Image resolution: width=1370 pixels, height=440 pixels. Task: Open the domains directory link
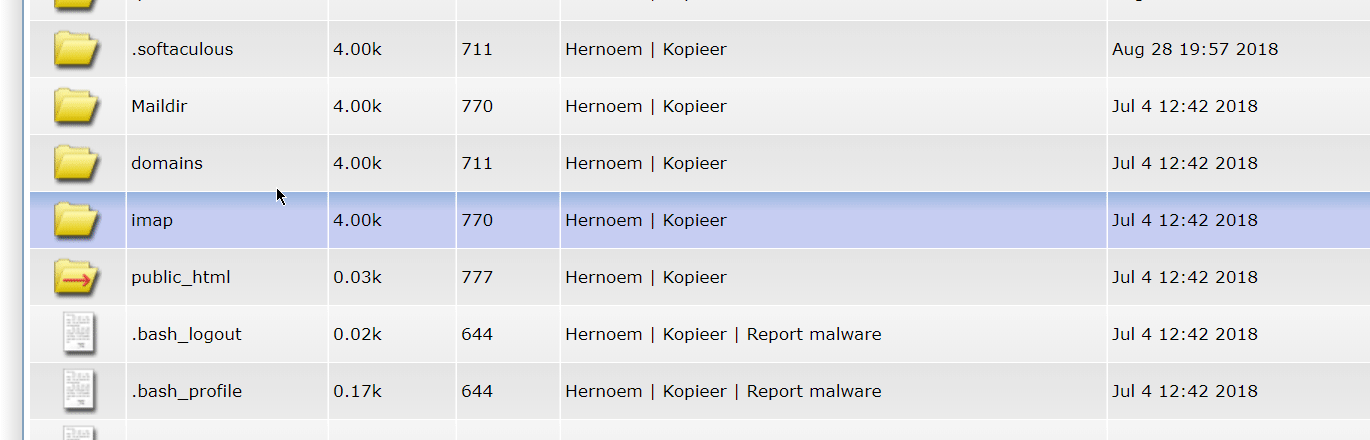pyautogui.click(x=167, y=163)
